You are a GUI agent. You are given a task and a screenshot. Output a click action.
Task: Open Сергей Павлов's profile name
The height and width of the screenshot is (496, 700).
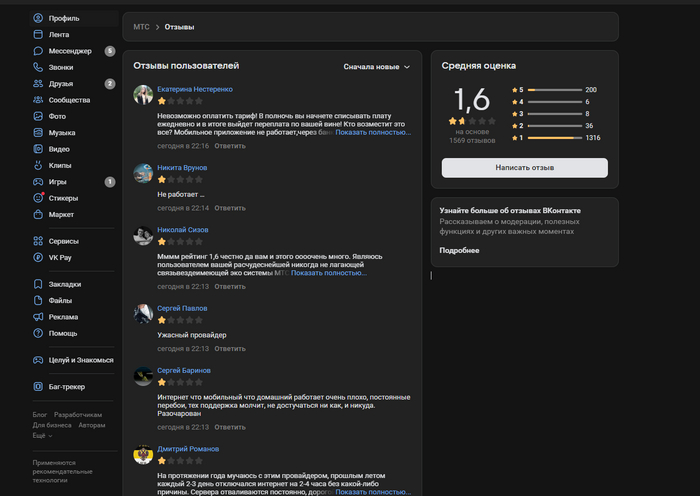tap(182, 308)
